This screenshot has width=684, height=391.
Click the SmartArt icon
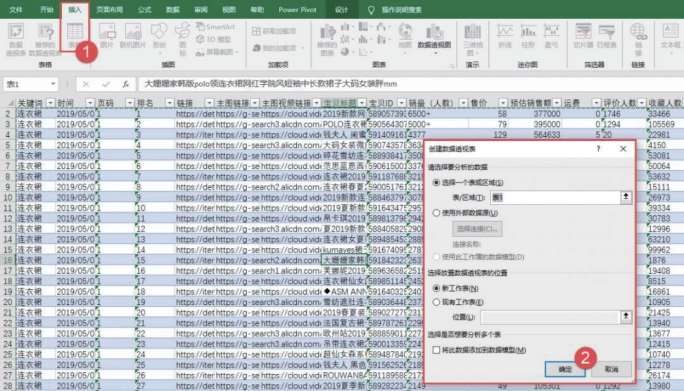click(x=215, y=27)
